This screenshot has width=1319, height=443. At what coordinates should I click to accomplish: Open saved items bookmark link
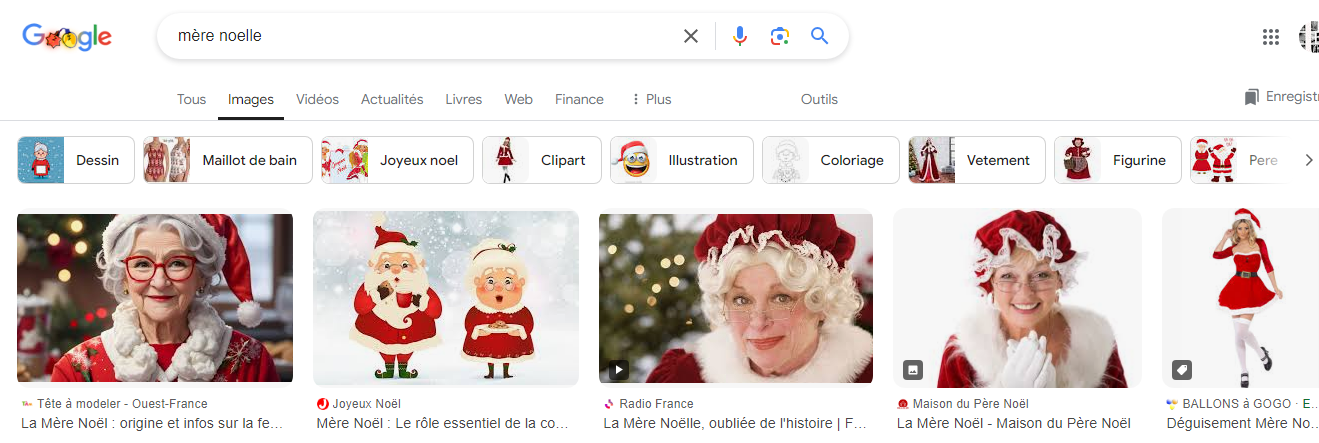pos(1280,97)
